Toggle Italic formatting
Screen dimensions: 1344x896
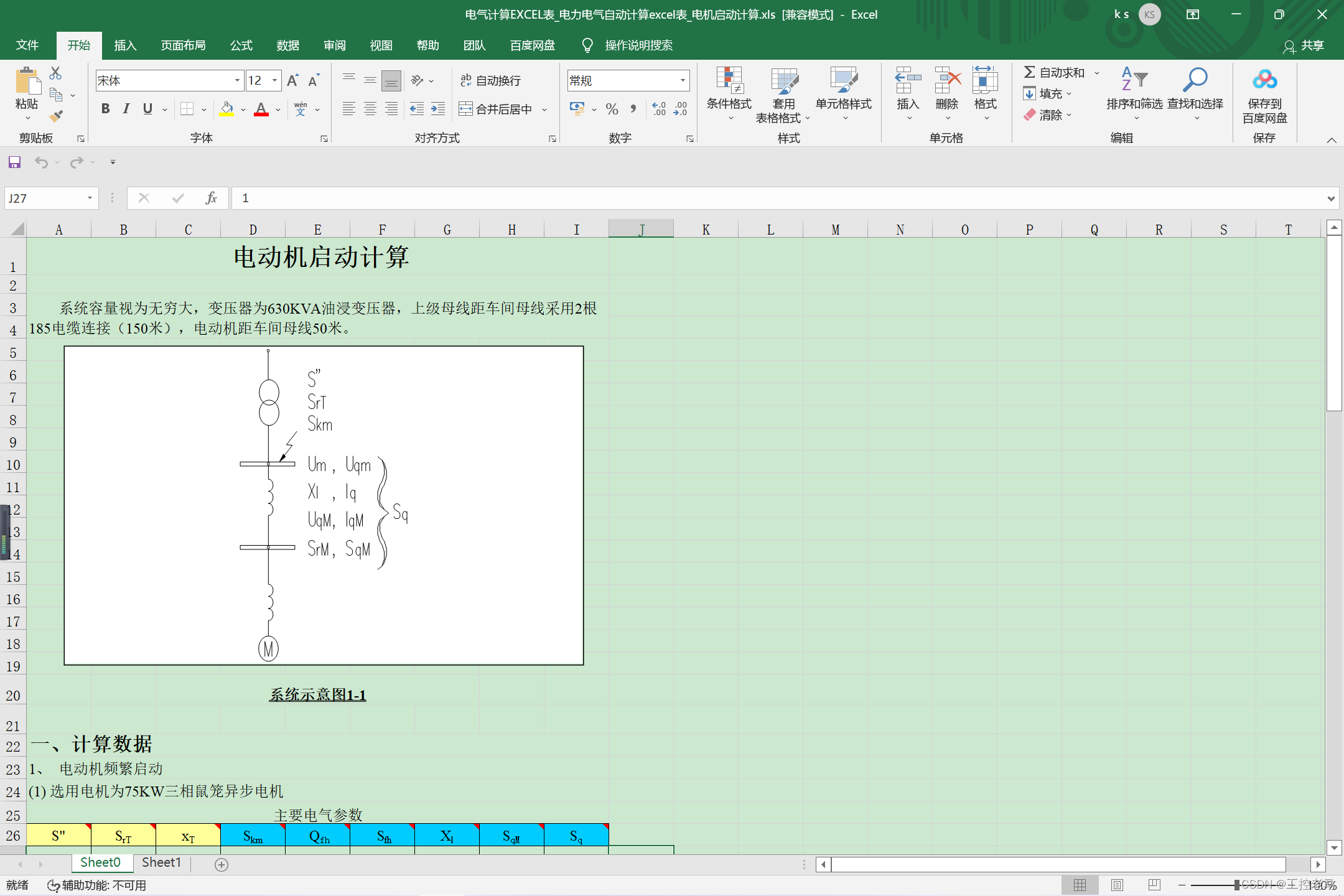(x=126, y=109)
